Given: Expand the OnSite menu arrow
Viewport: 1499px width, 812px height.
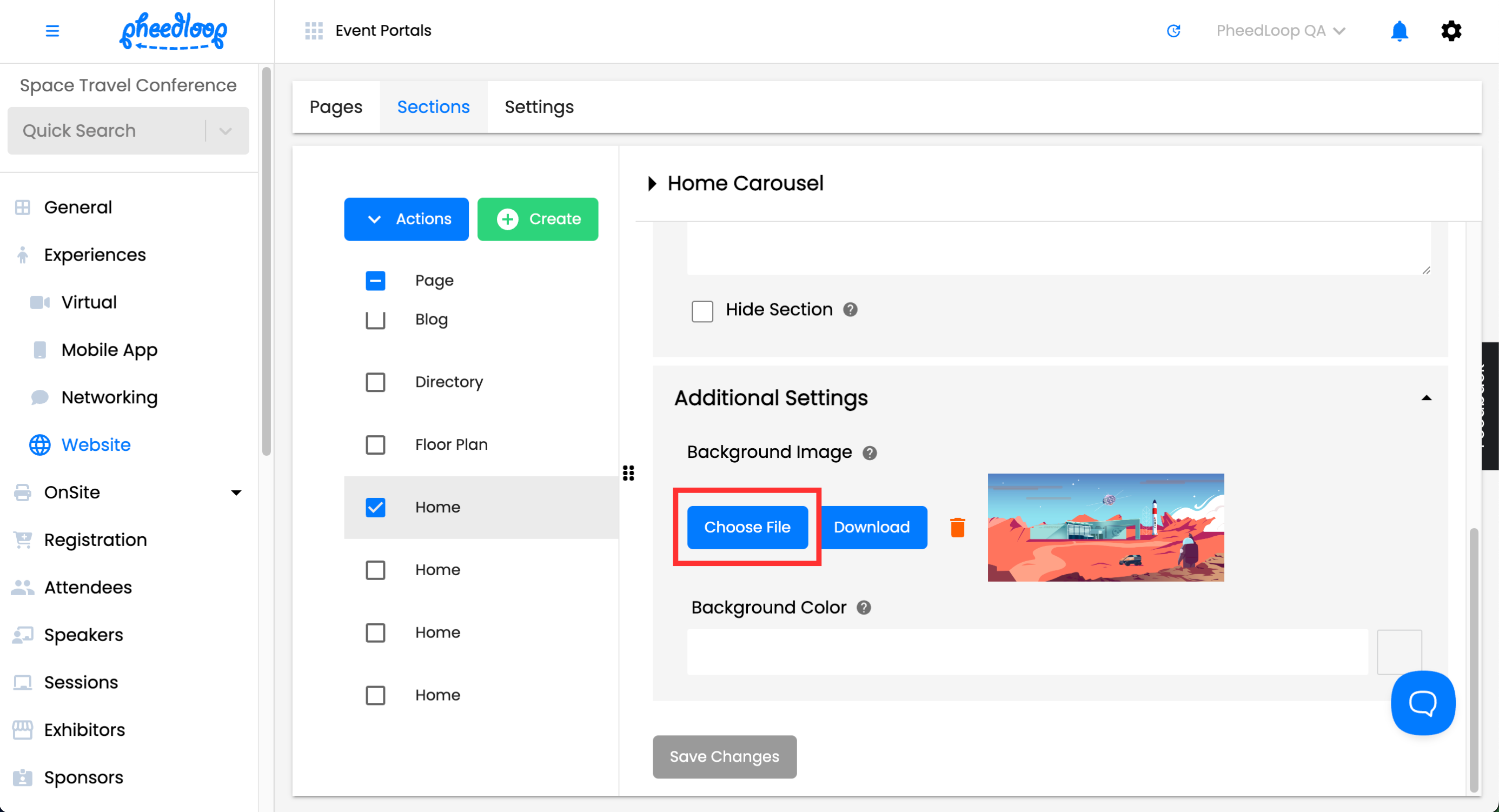Looking at the screenshot, I should coord(236,492).
